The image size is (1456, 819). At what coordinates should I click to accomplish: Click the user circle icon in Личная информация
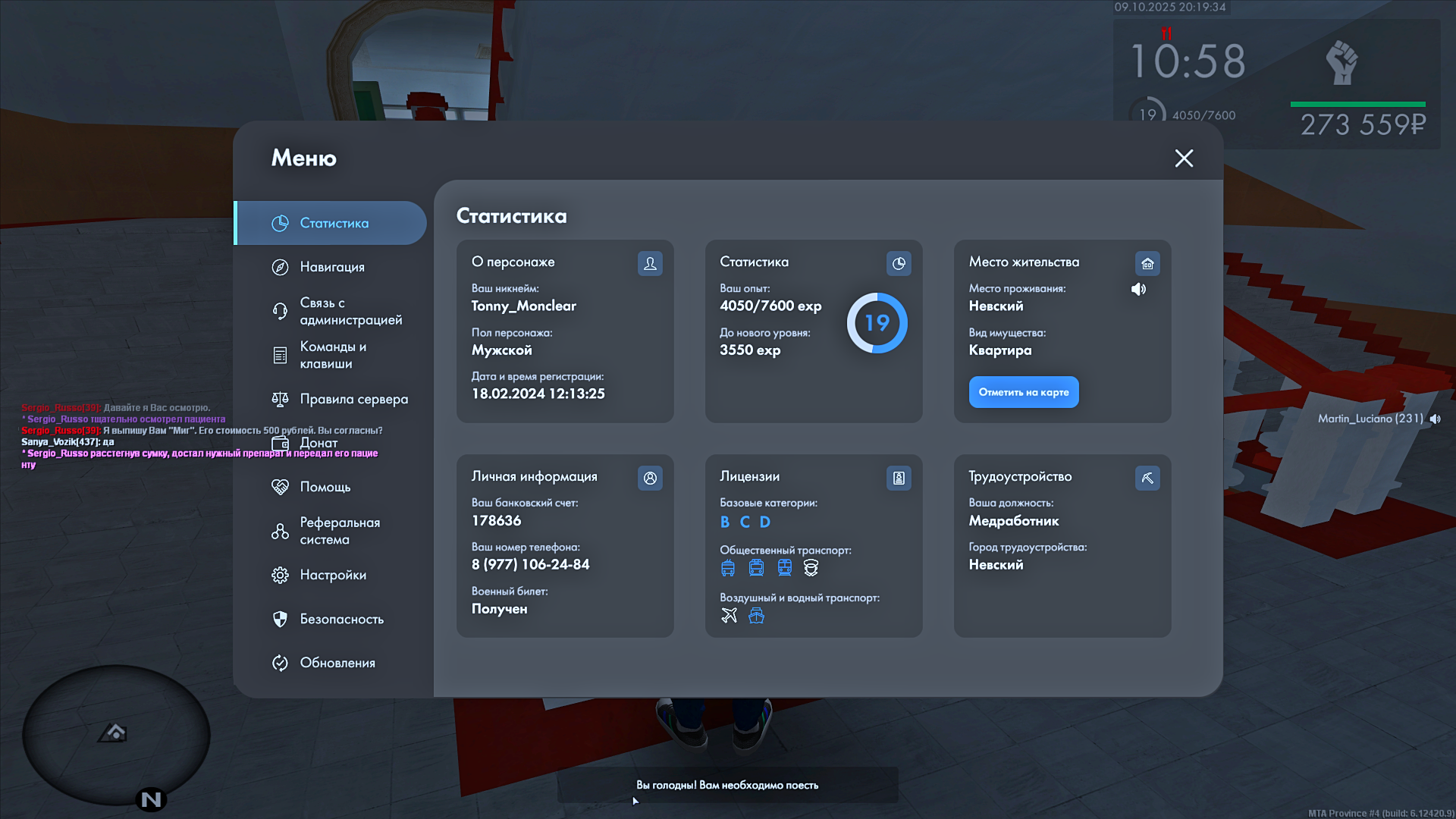[x=650, y=478]
